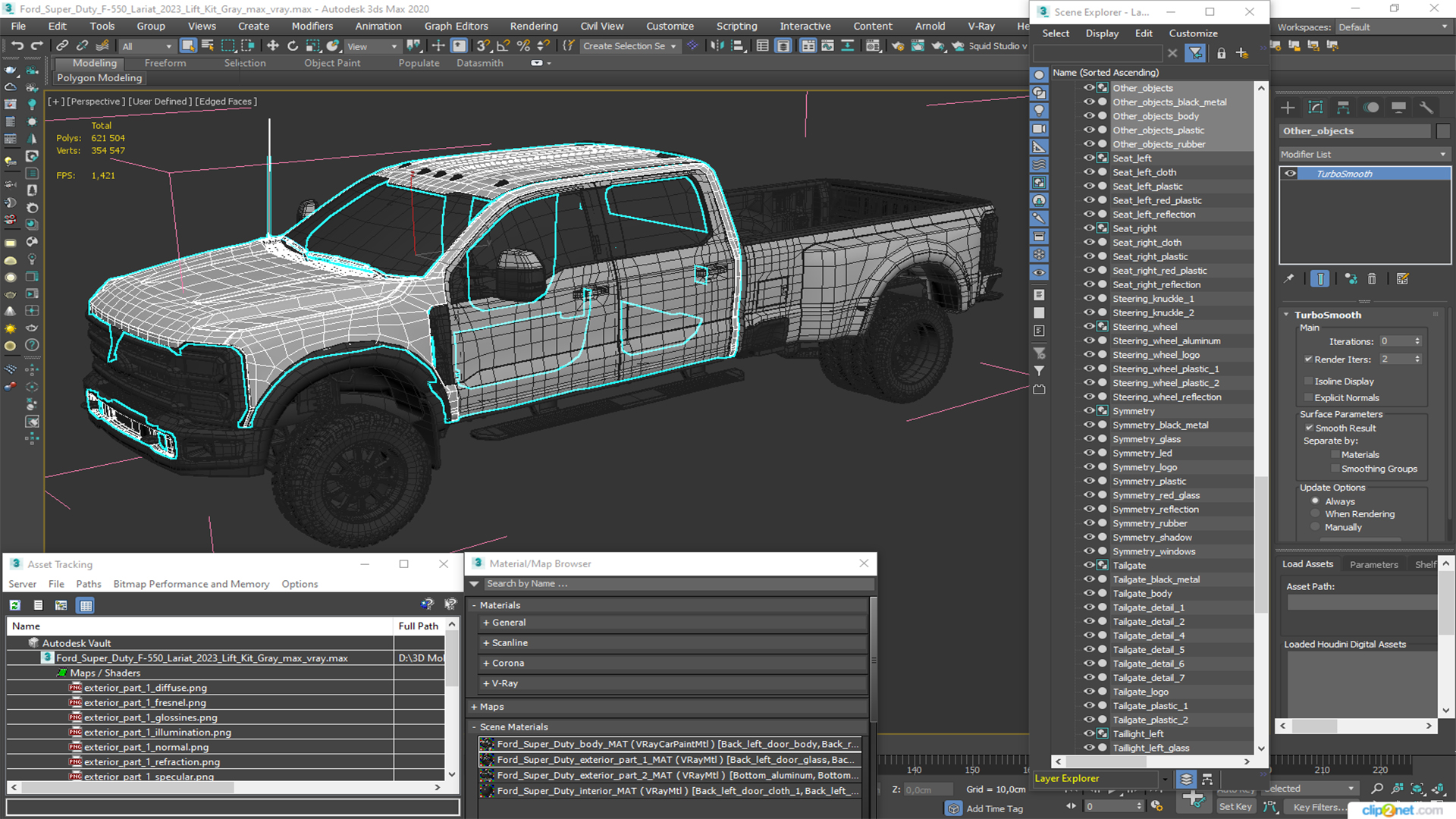Open the Workspaces Default dropdown
The image size is (1456, 819).
[1392, 27]
